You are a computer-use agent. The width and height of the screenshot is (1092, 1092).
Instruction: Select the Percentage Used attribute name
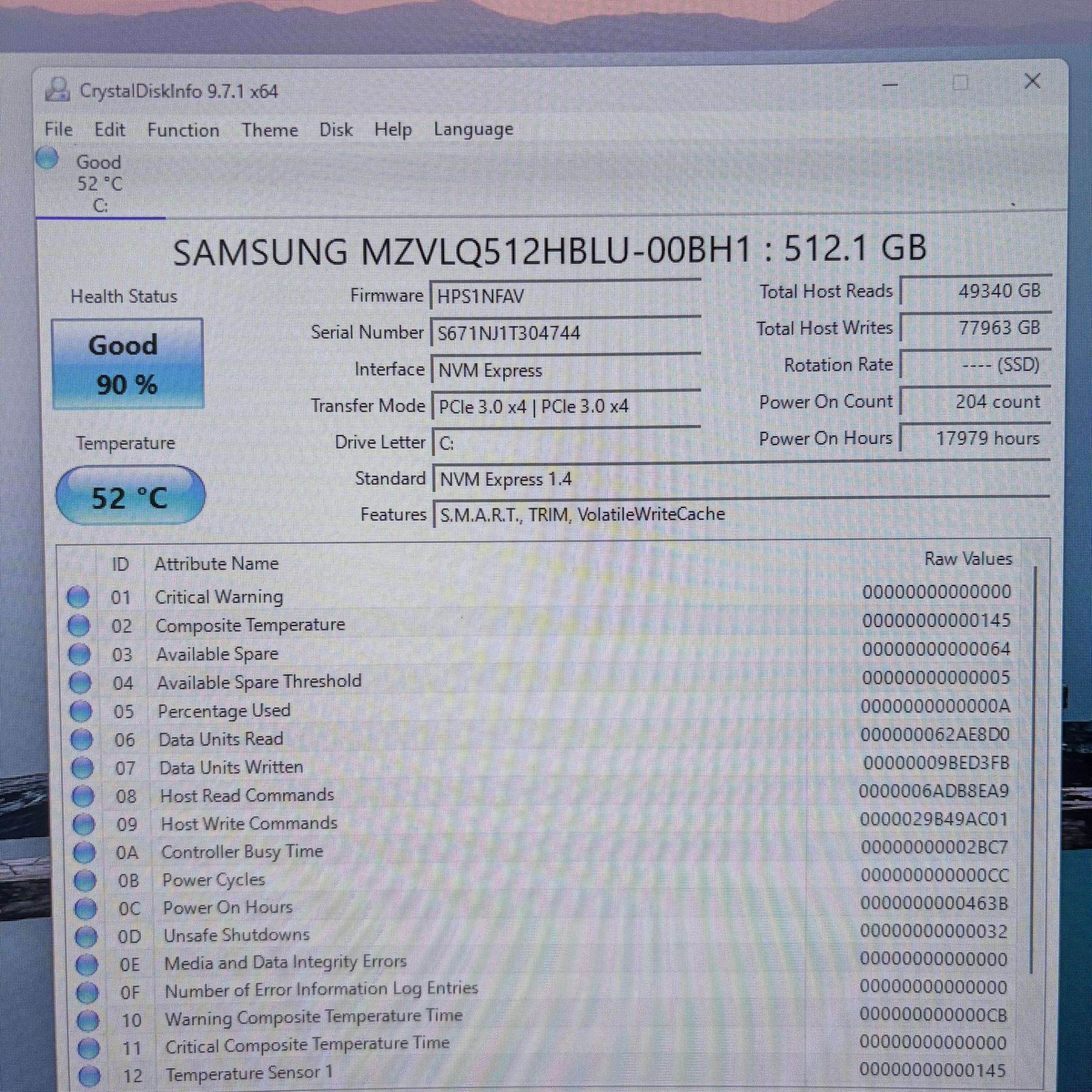pos(224,711)
